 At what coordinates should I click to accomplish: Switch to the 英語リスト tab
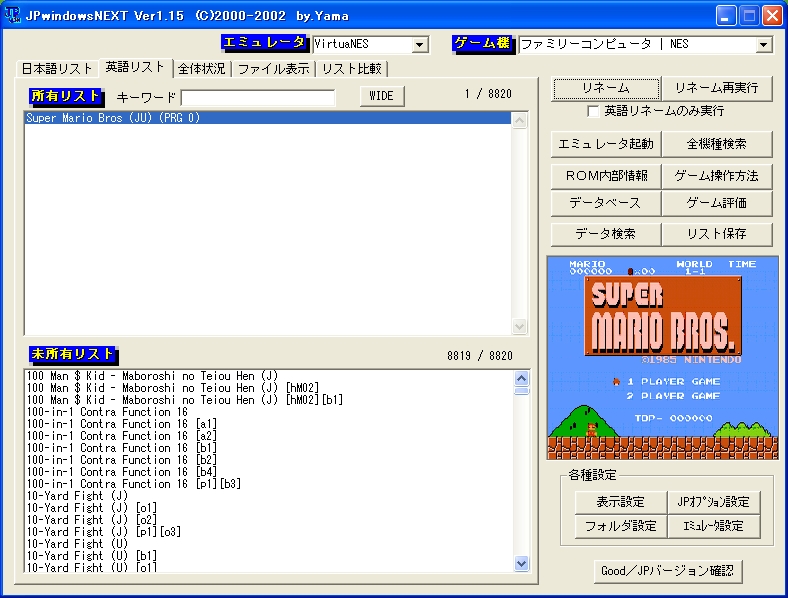[136, 67]
